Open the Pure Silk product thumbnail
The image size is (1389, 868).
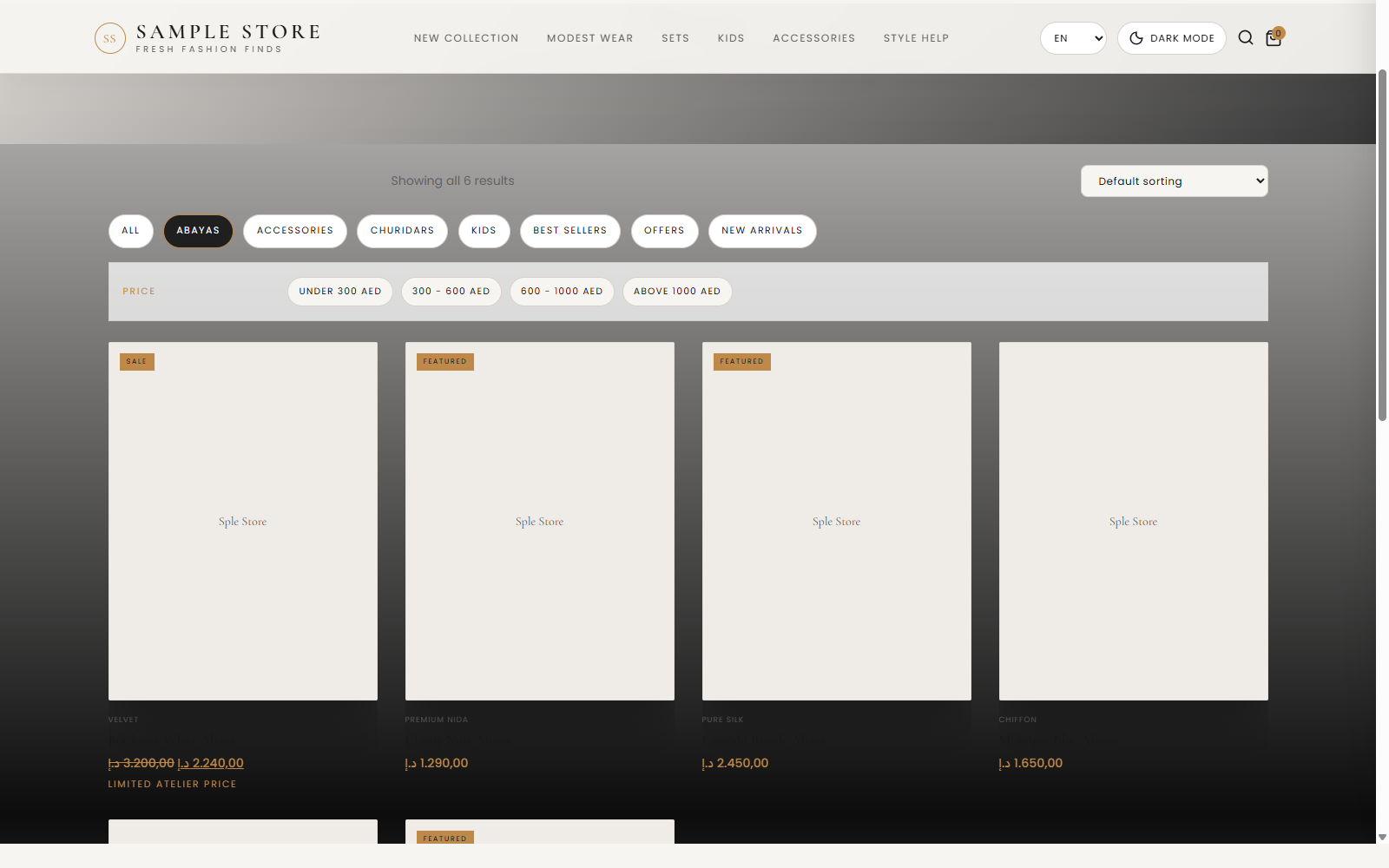pyautogui.click(x=837, y=521)
